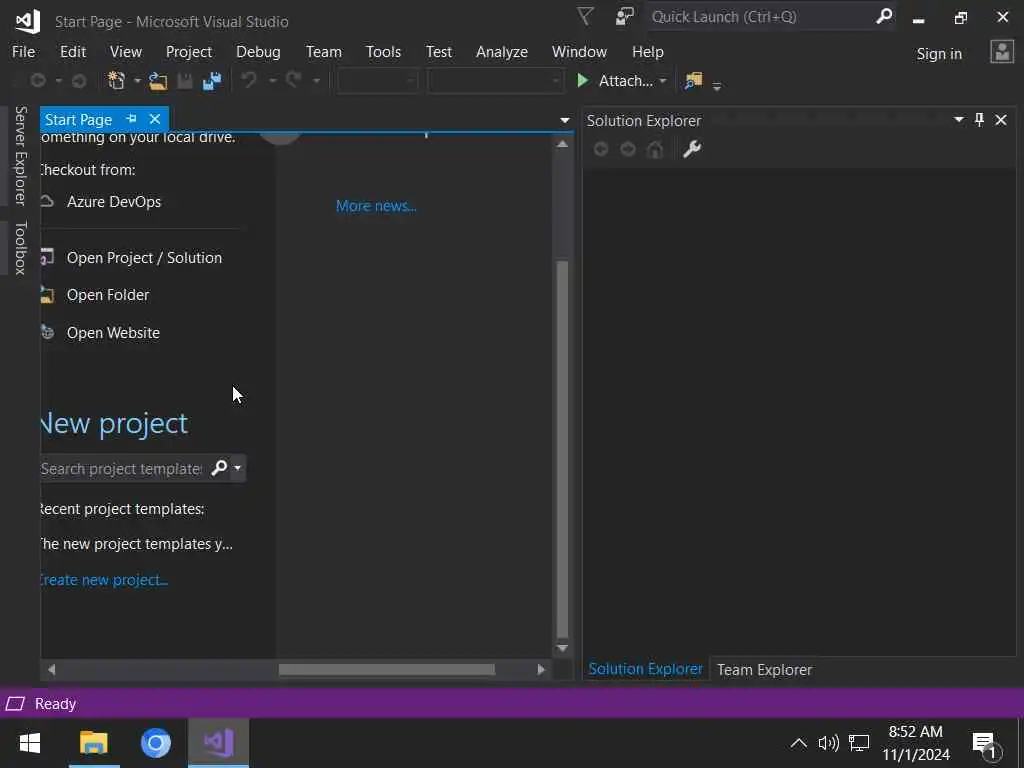The height and width of the screenshot is (768, 1024).
Task: Click the Solution Explorer Forward icon
Action: (628, 150)
